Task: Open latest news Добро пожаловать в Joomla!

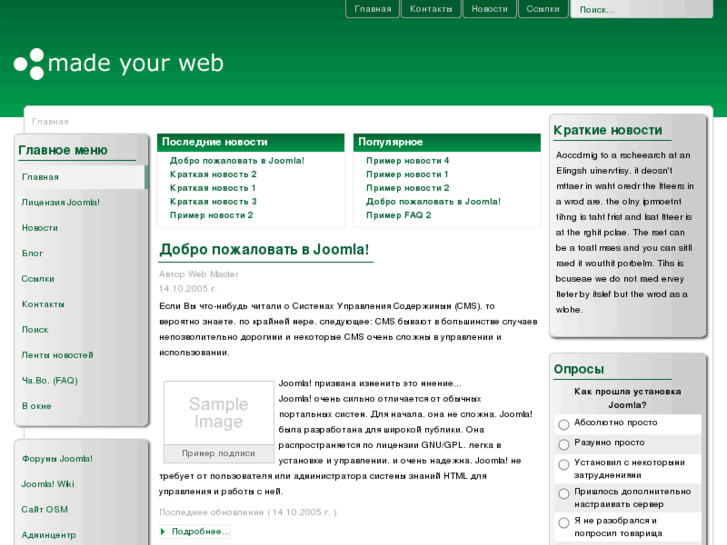Action: [237, 161]
